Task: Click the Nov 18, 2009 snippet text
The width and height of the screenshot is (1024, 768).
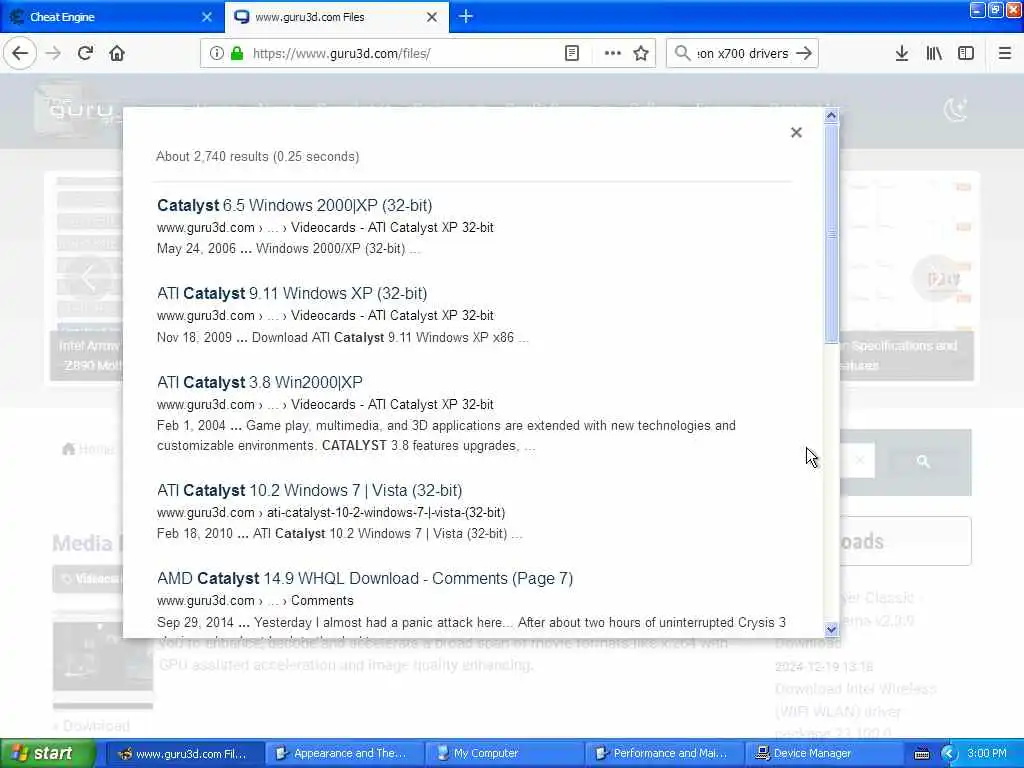Action: (x=342, y=338)
